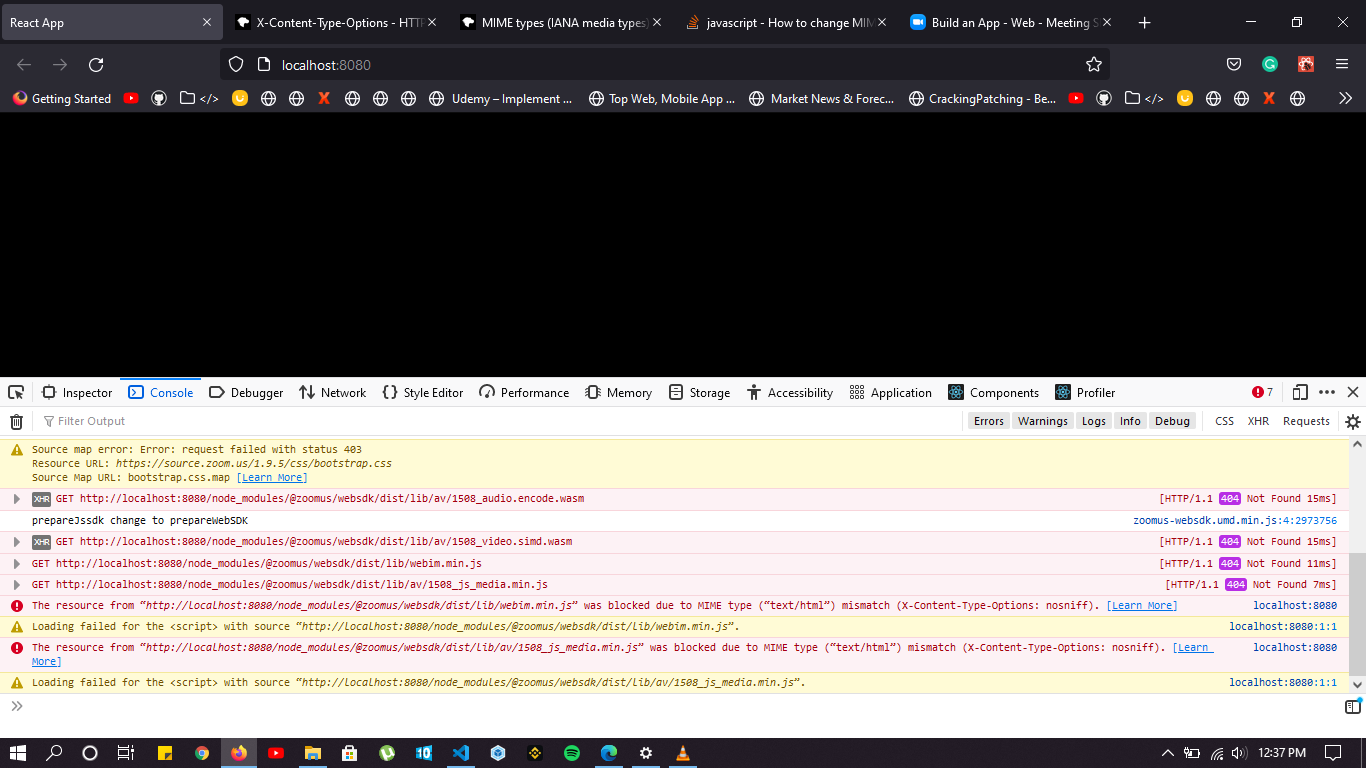Click the localhost:8080 address bar
The width and height of the screenshot is (1366, 768).
click(664, 64)
